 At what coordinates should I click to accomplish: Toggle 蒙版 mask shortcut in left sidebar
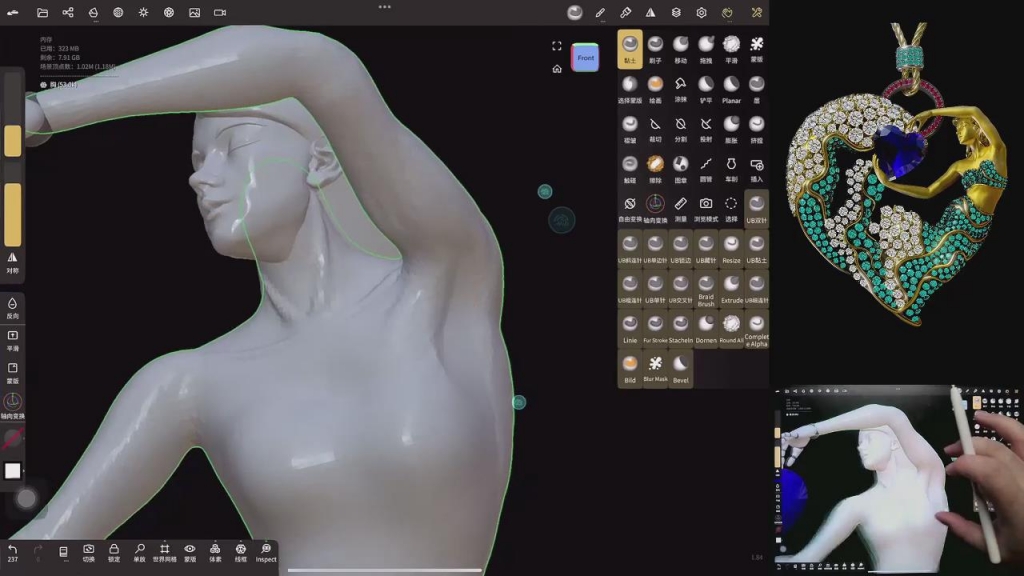(x=12, y=373)
